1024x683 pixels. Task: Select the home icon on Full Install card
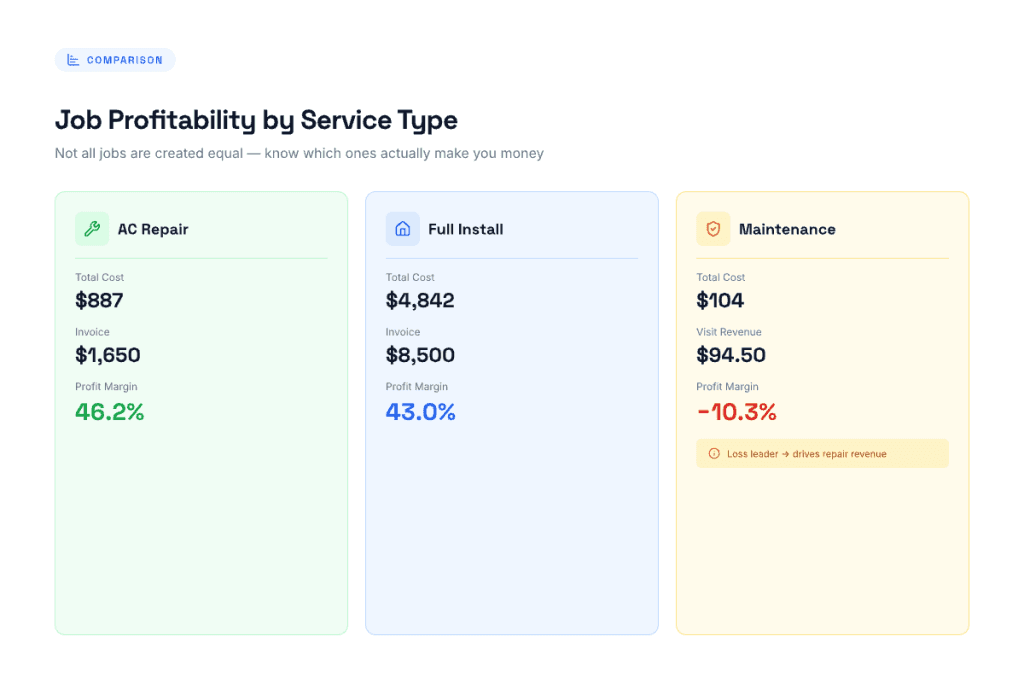[x=402, y=228]
